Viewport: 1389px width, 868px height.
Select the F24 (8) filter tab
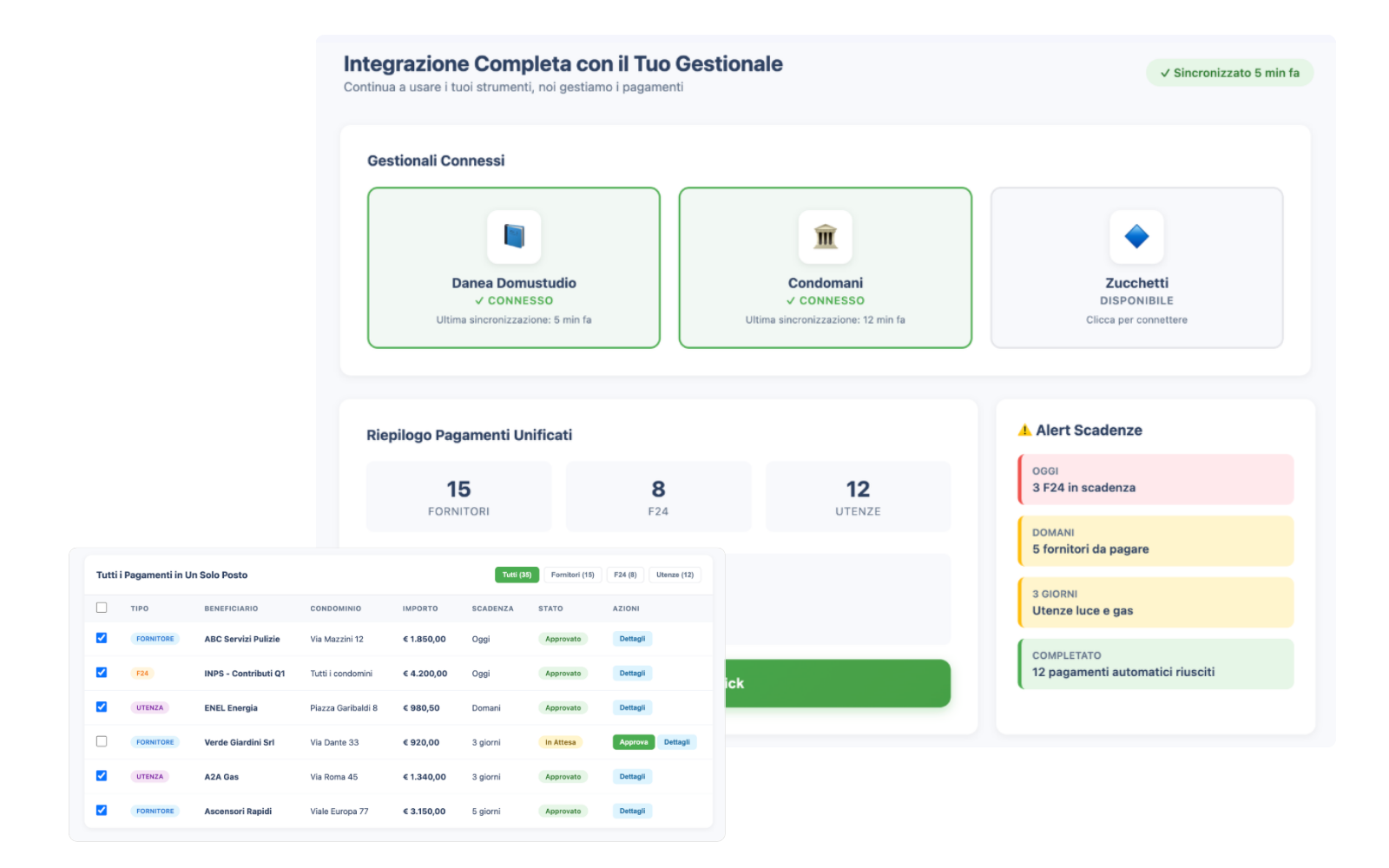pos(625,575)
